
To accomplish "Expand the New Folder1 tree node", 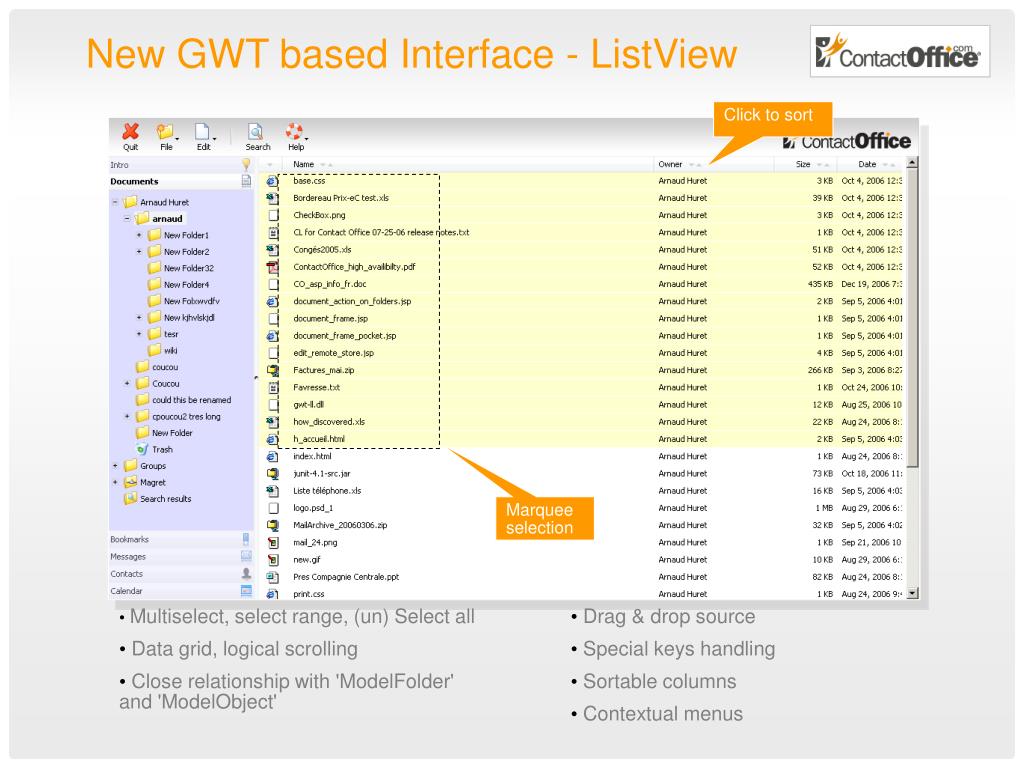I will tap(140, 235).
